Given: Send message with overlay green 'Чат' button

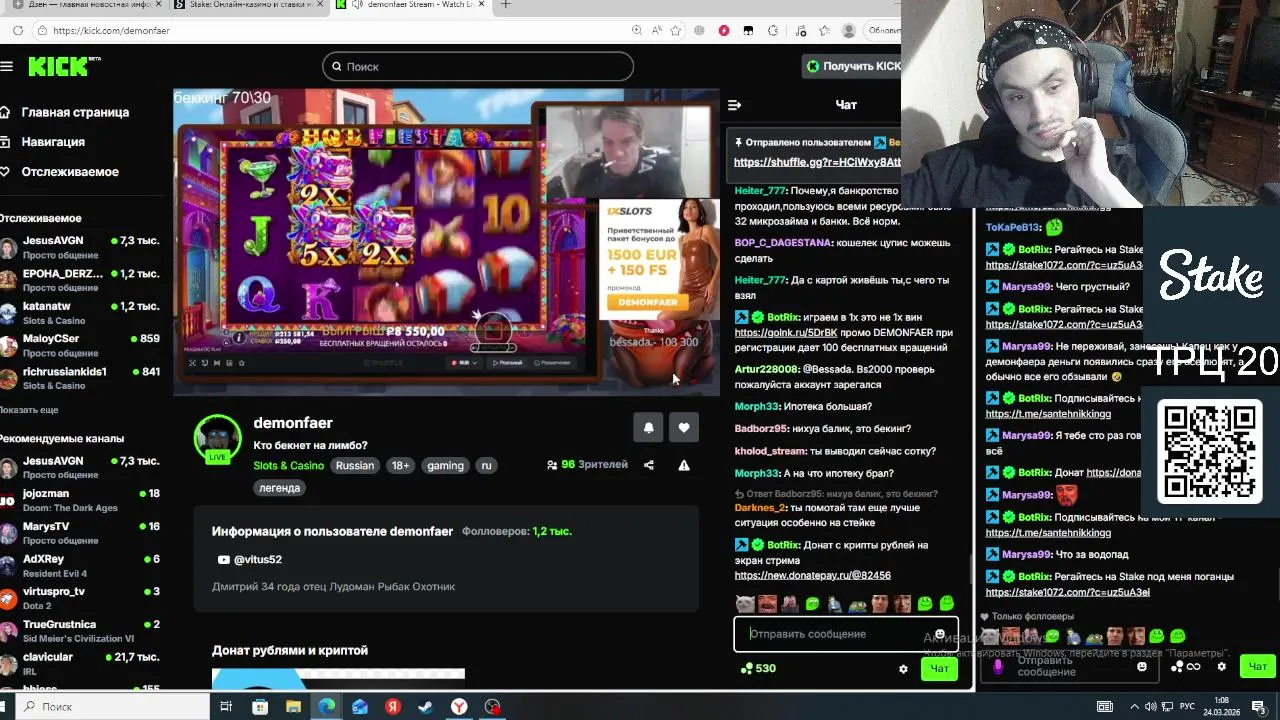Looking at the screenshot, I should click(x=1257, y=666).
